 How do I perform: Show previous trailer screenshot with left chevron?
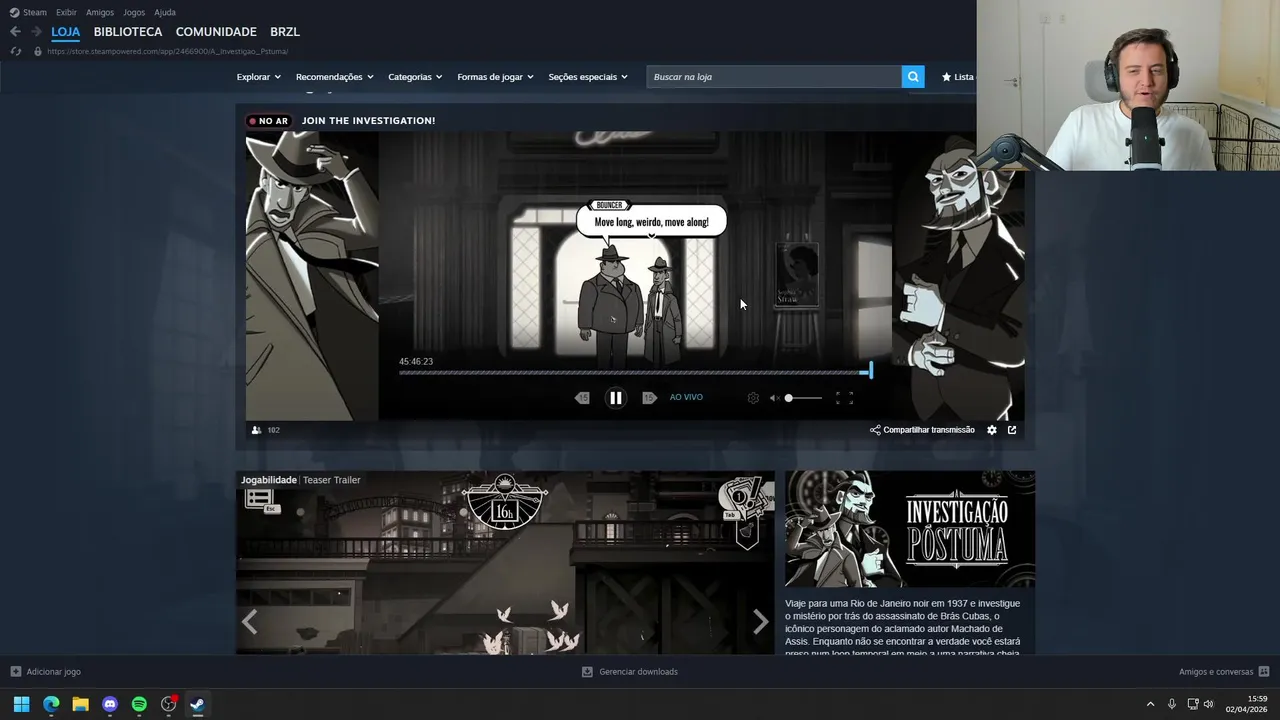click(249, 622)
